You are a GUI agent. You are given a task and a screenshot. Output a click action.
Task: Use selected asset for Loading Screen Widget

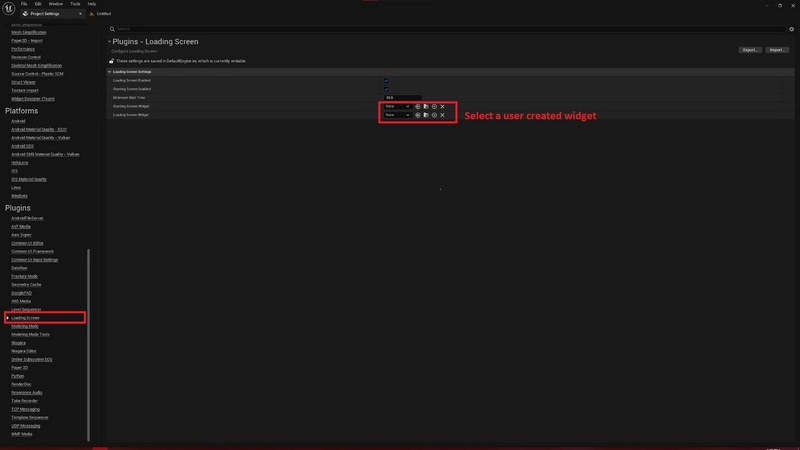(x=417, y=115)
